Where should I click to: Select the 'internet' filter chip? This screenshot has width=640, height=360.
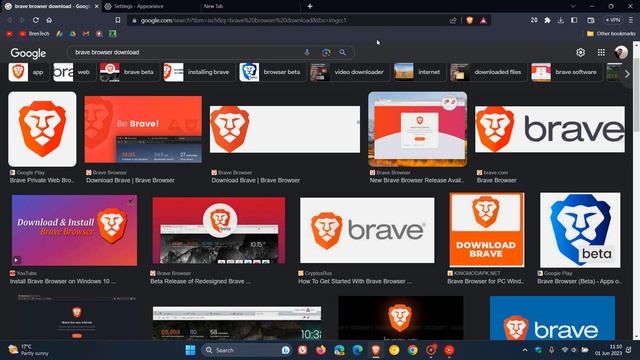[419, 72]
